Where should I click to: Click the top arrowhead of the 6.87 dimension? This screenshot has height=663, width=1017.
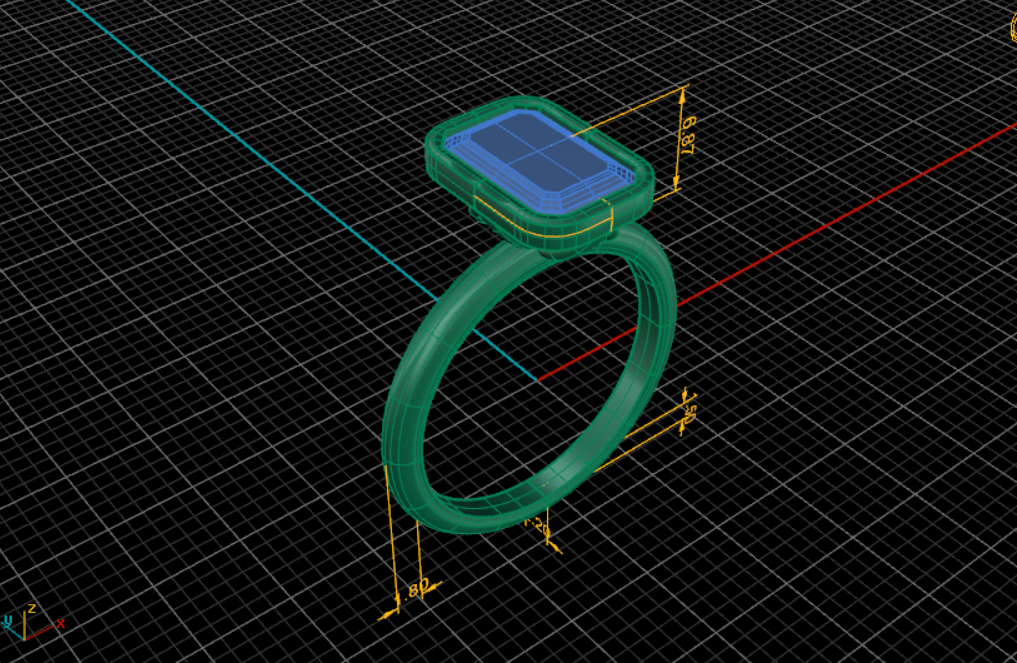point(684,92)
